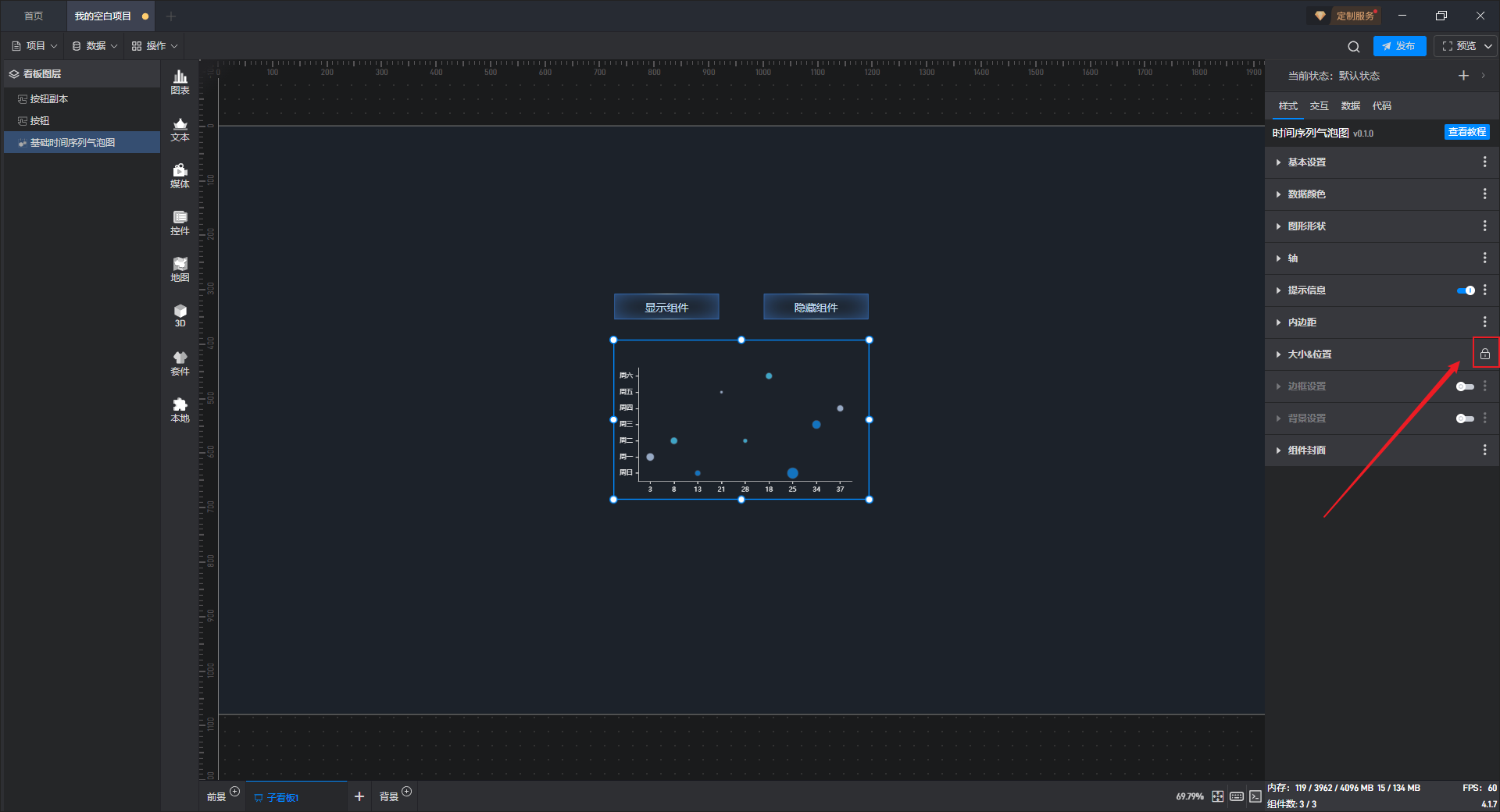This screenshot has width=1500, height=812.
Task: Select the 子看板1 board tab
Action: point(296,797)
